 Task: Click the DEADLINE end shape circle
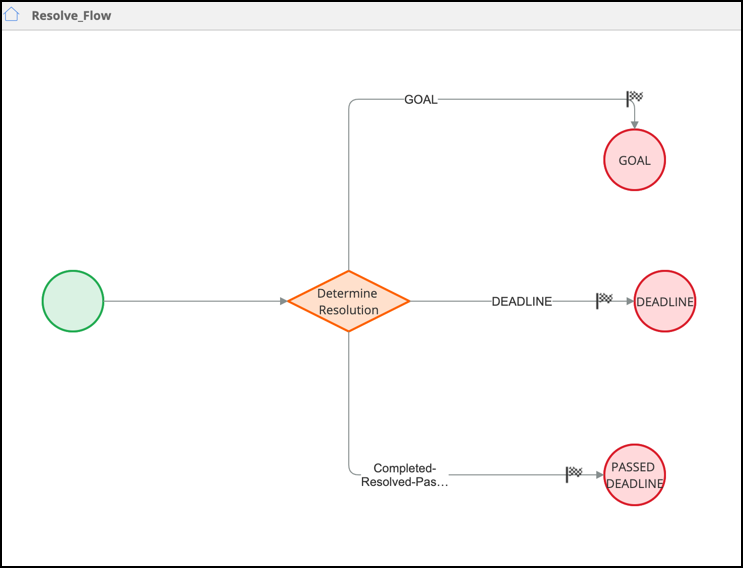click(665, 301)
